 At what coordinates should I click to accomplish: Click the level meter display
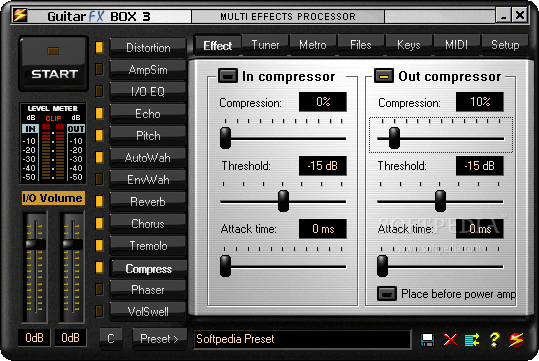click(53, 143)
